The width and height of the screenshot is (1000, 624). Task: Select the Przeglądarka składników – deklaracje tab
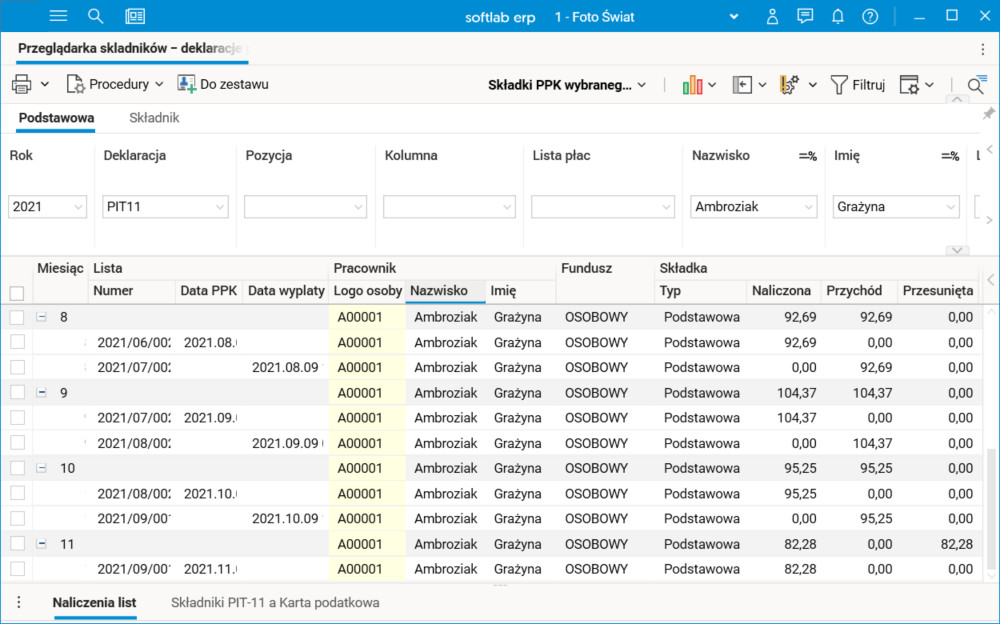[x=130, y=48]
